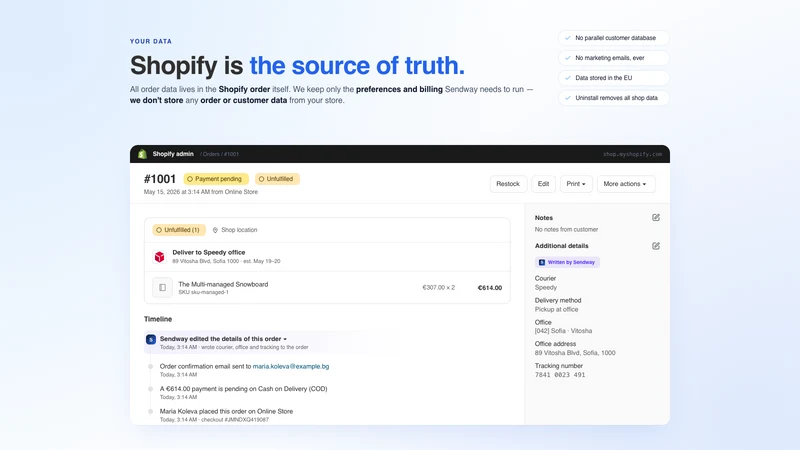Click the Speedy courier value

pos(545,287)
